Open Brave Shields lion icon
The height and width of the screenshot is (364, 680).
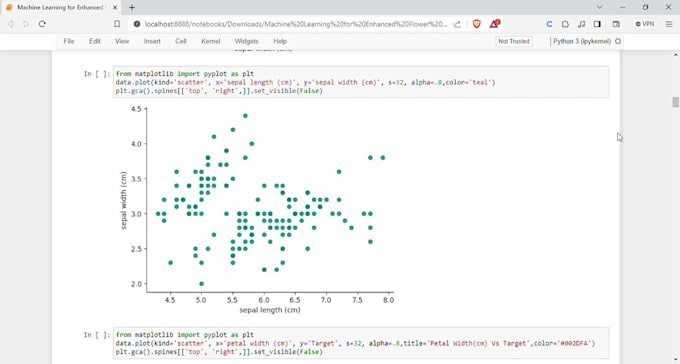(x=477, y=24)
